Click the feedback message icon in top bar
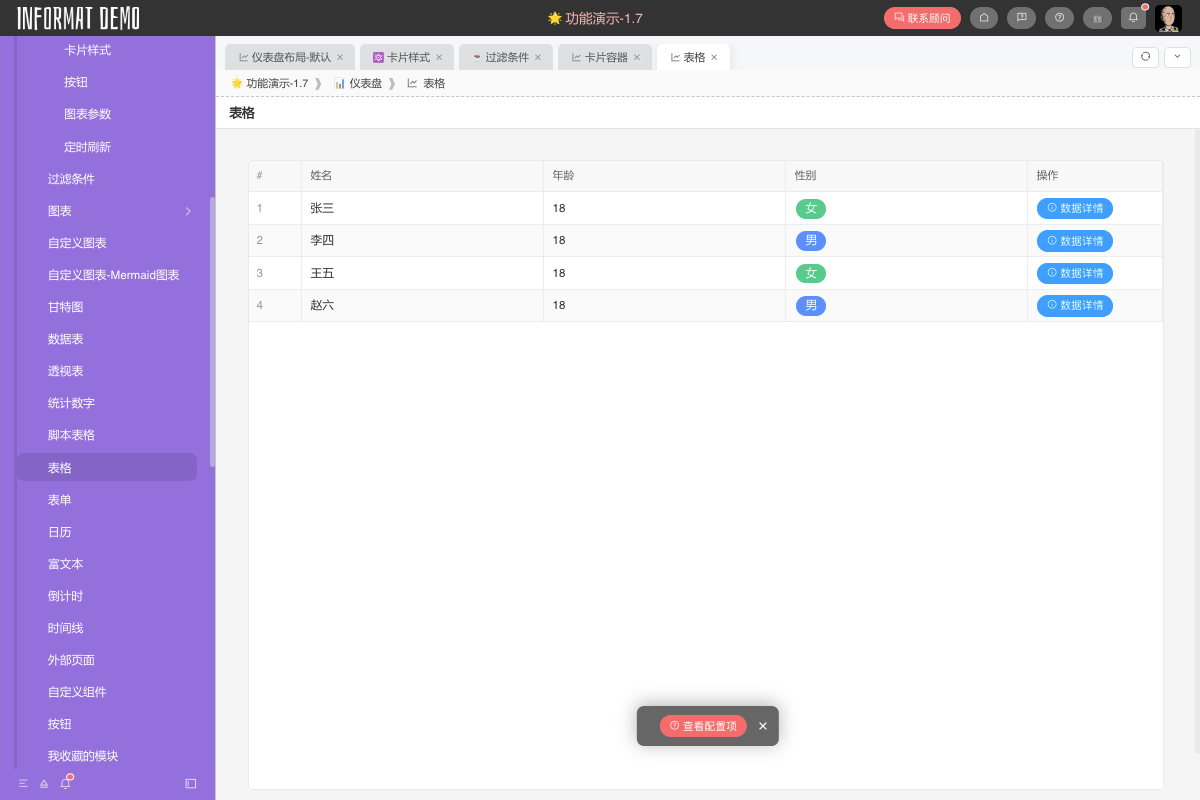1200x800 pixels. coord(1021,18)
